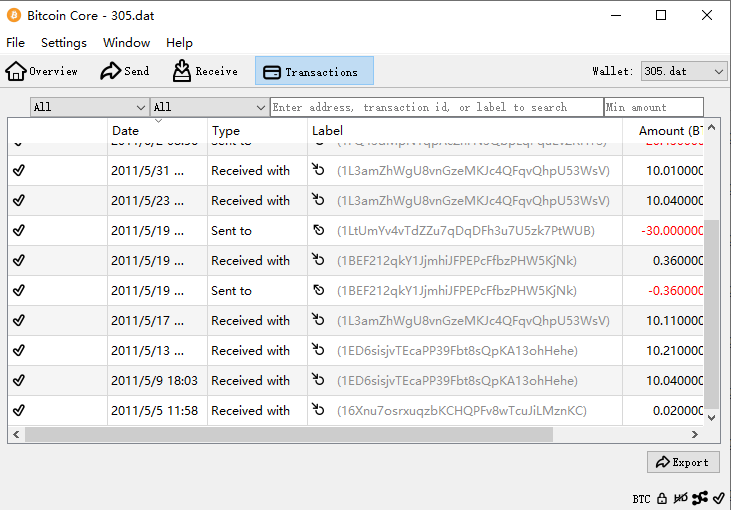
Task: Expand the transaction type filter dropdown
Action: point(209,107)
